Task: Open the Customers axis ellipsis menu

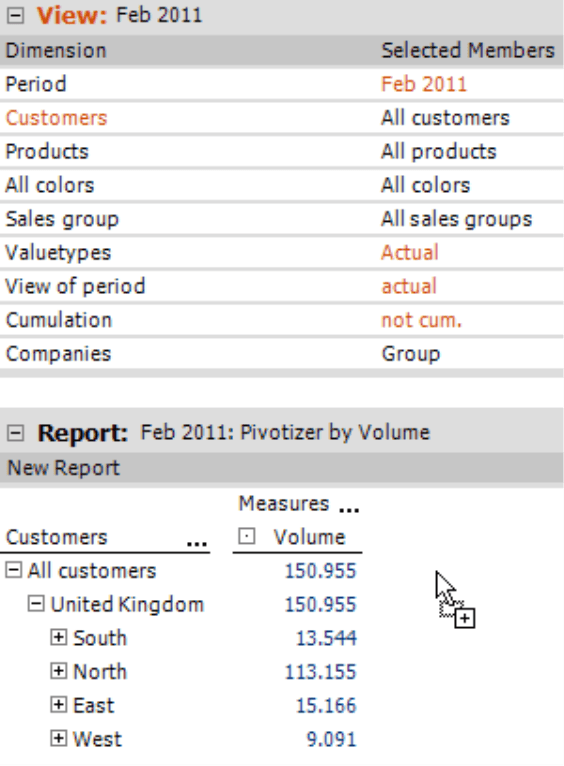Action: 197,543
